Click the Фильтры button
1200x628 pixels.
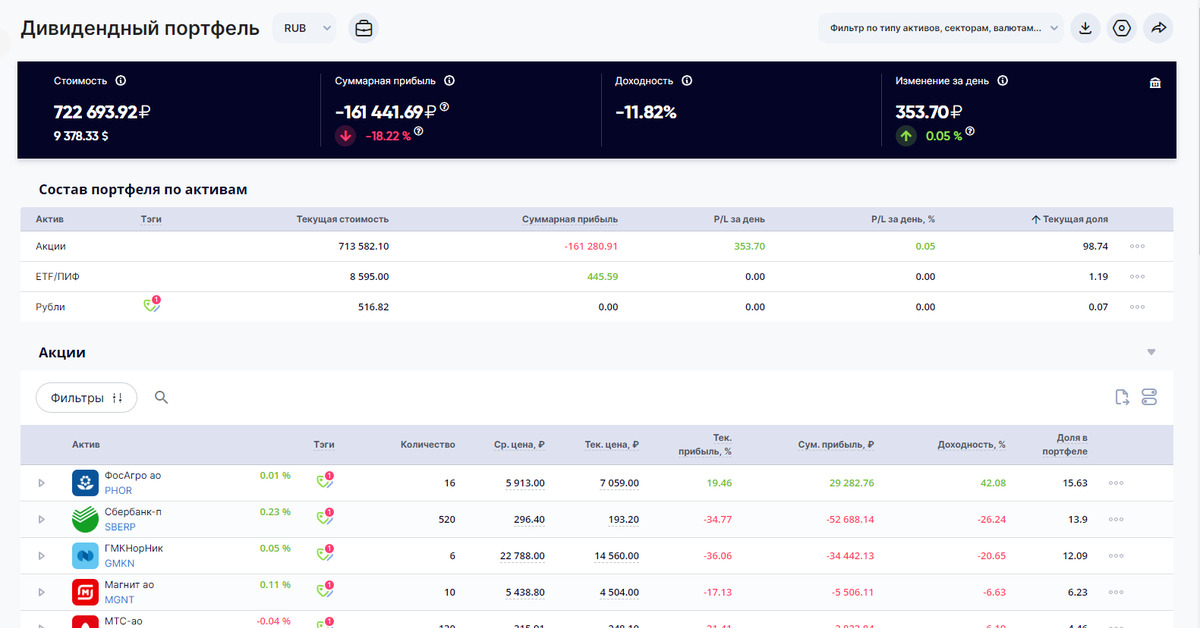click(x=86, y=398)
